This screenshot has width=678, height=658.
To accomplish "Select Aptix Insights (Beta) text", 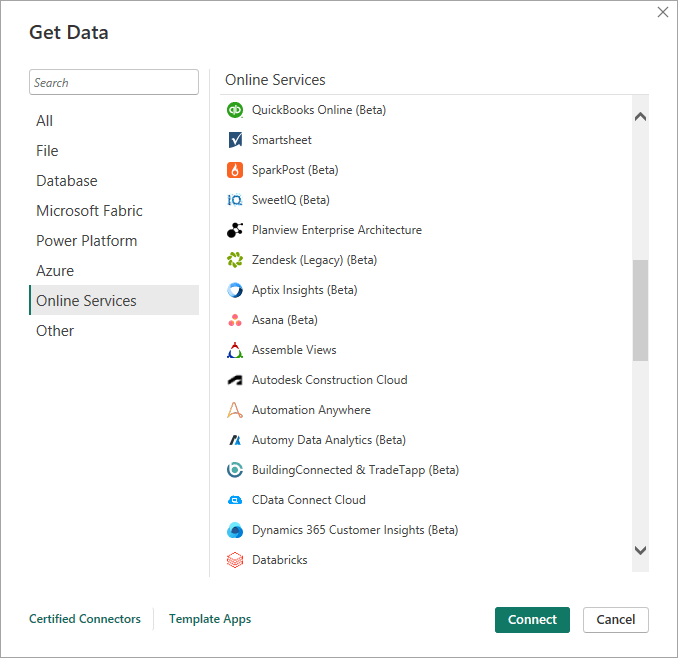I will 304,290.
